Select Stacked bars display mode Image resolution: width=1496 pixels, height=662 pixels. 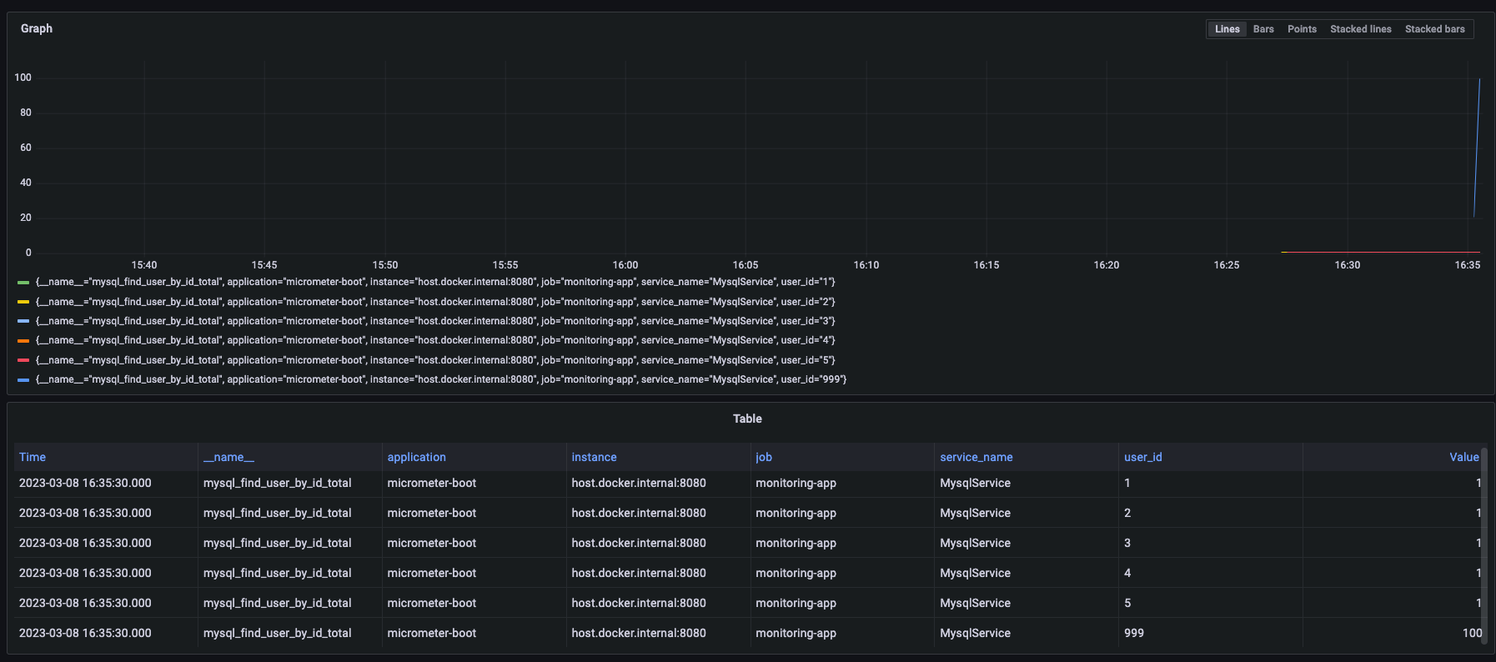click(1434, 29)
